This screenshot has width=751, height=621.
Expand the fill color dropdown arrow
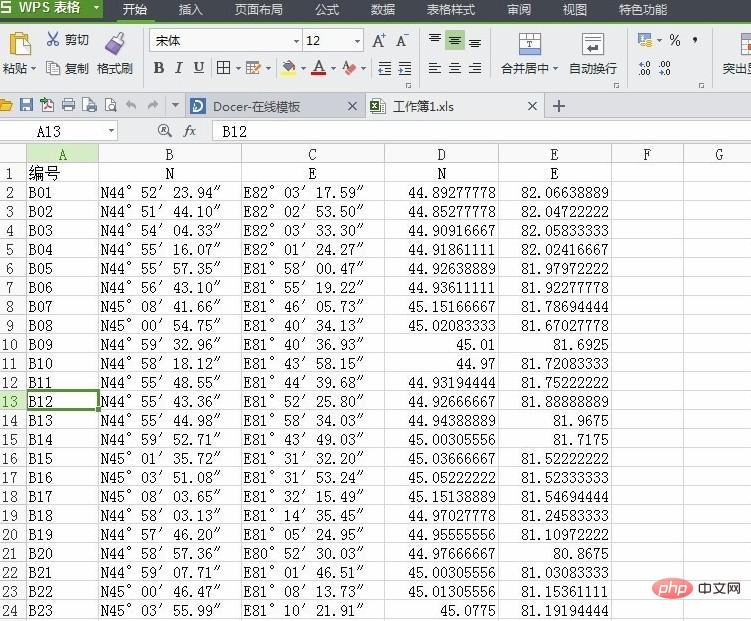(303, 68)
